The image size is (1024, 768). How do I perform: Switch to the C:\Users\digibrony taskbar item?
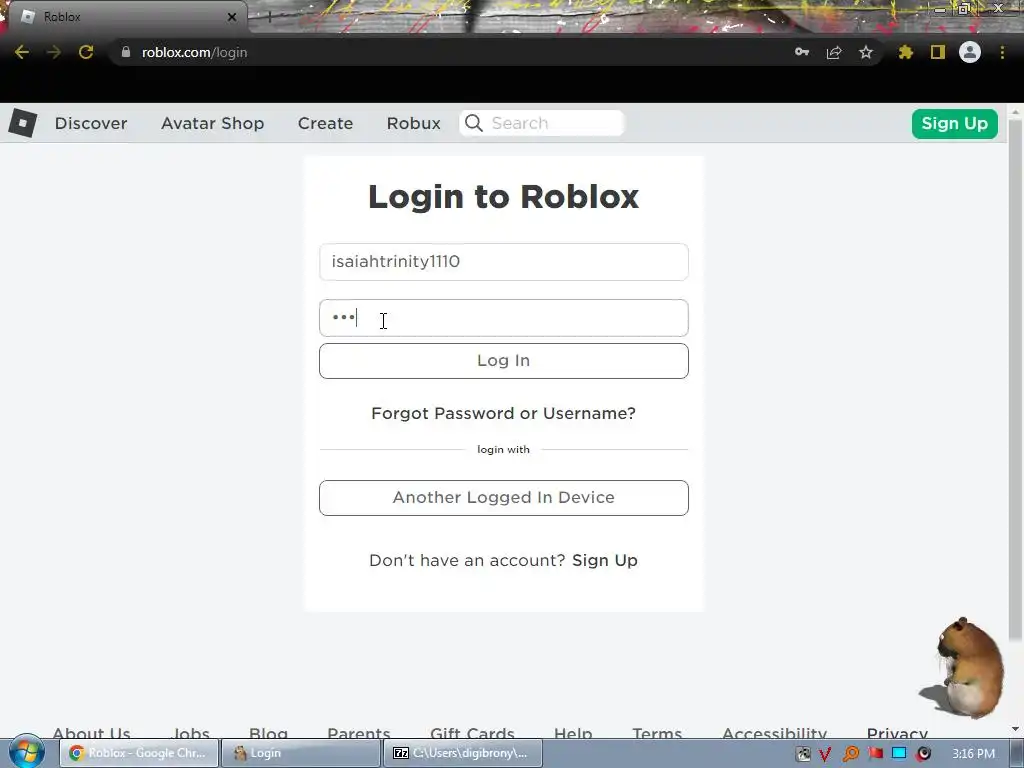(463, 753)
